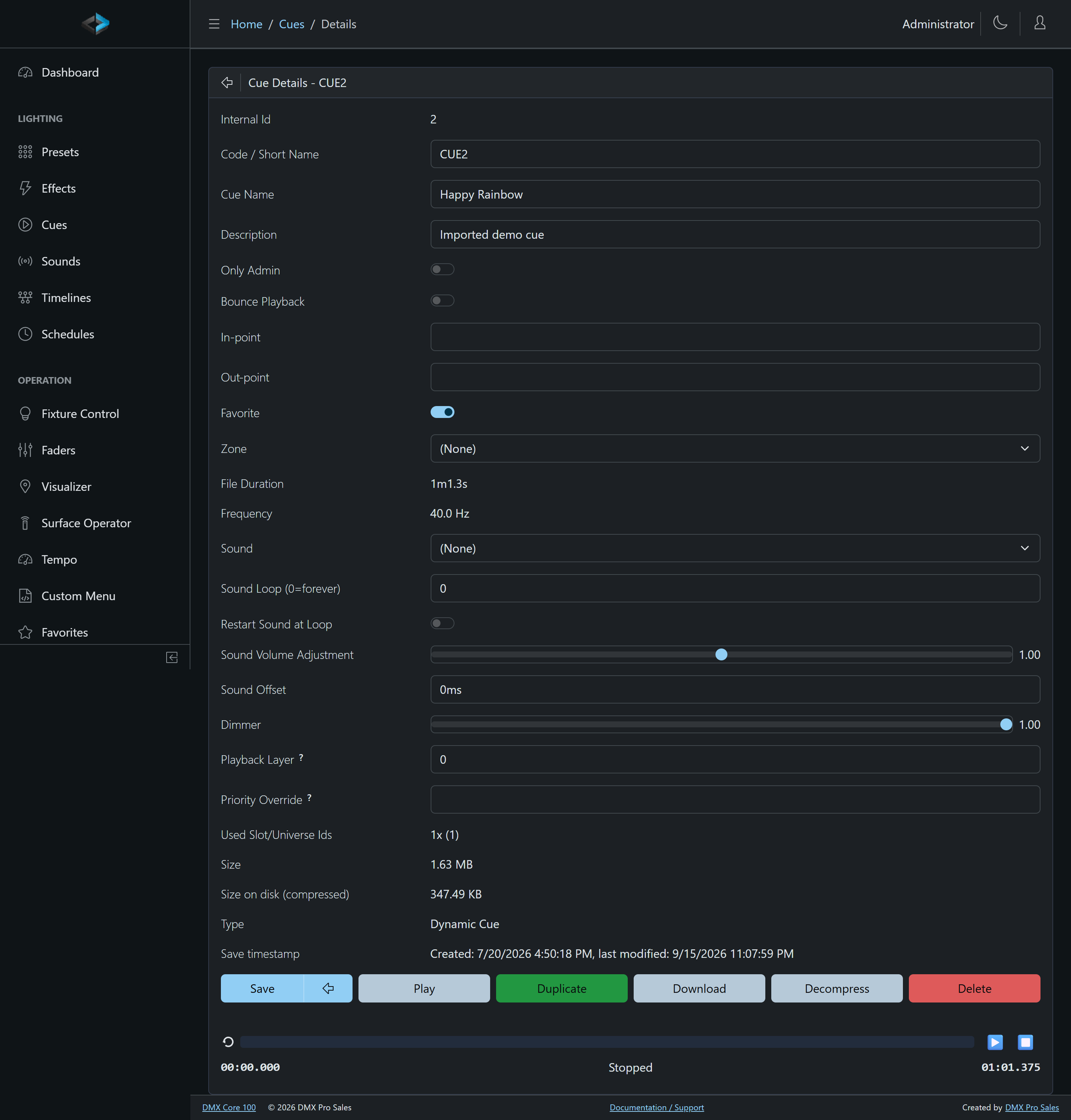
Task: Click the Sound Loop input field
Action: tap(735, 589)
